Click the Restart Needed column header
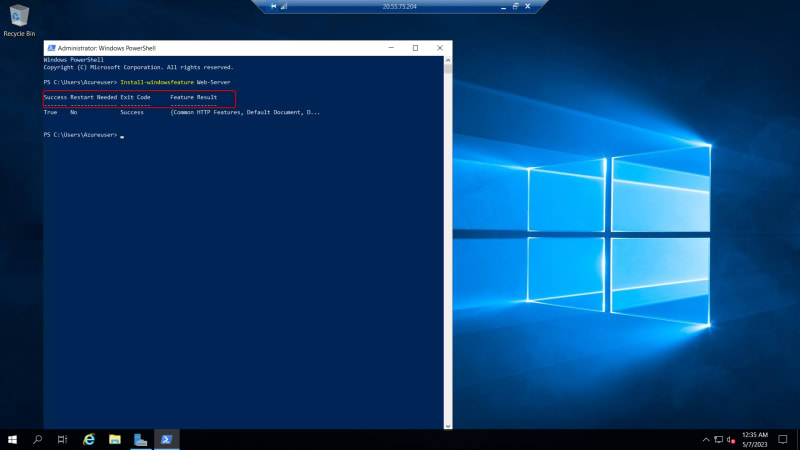The image size is (800, 450). (x=93, y=97)
